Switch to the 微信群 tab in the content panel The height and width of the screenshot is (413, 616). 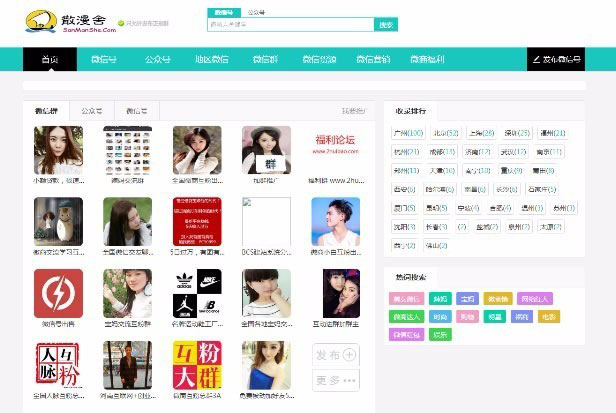[x=46, y=111]
